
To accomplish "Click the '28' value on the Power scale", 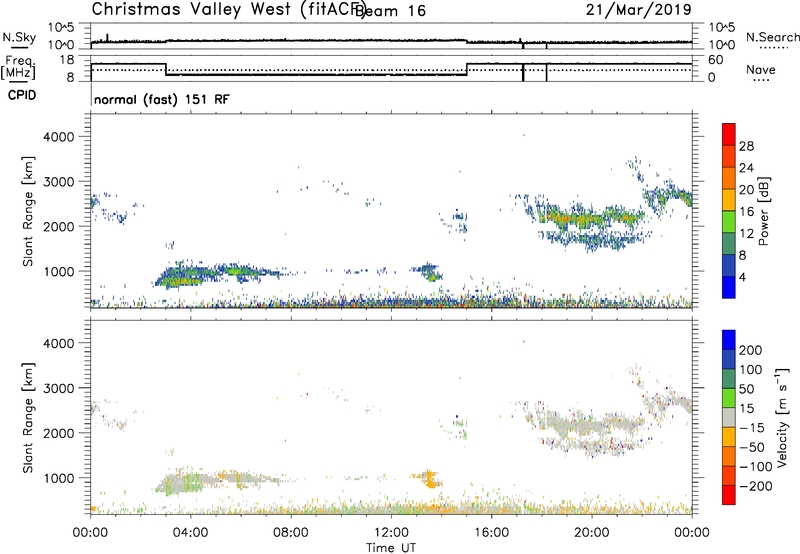I will click(746, 146).
